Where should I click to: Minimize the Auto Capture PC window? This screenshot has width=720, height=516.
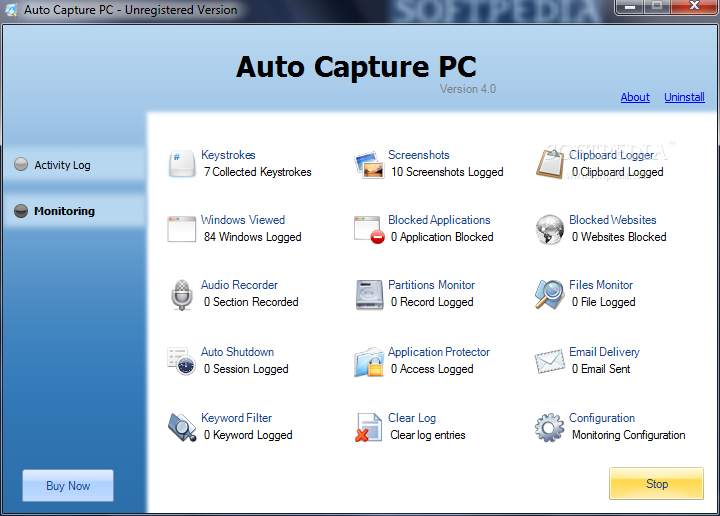pyautogui.click(x=630, y=6)
